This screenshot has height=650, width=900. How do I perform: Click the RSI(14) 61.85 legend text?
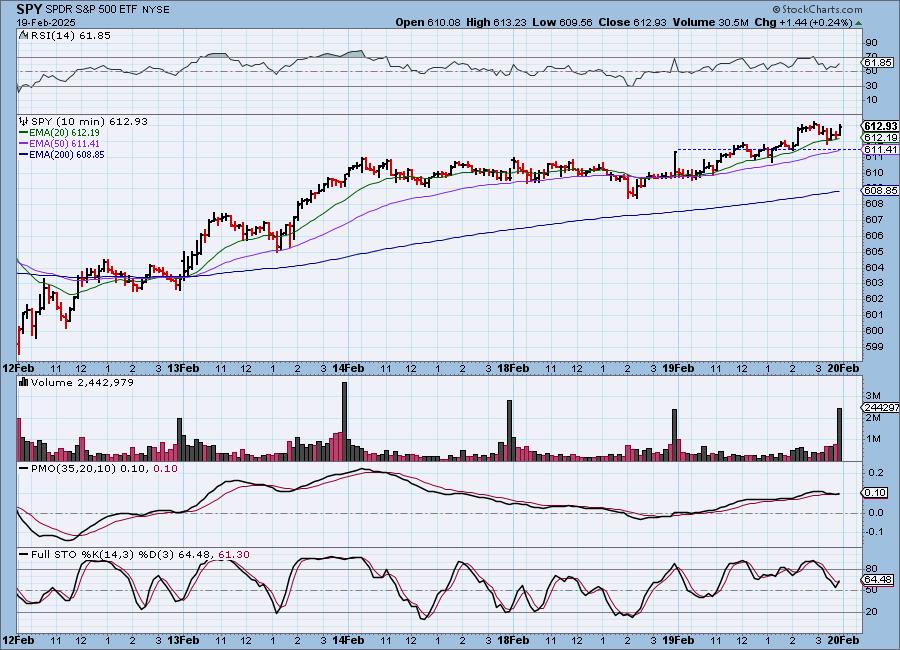point(71,35)
